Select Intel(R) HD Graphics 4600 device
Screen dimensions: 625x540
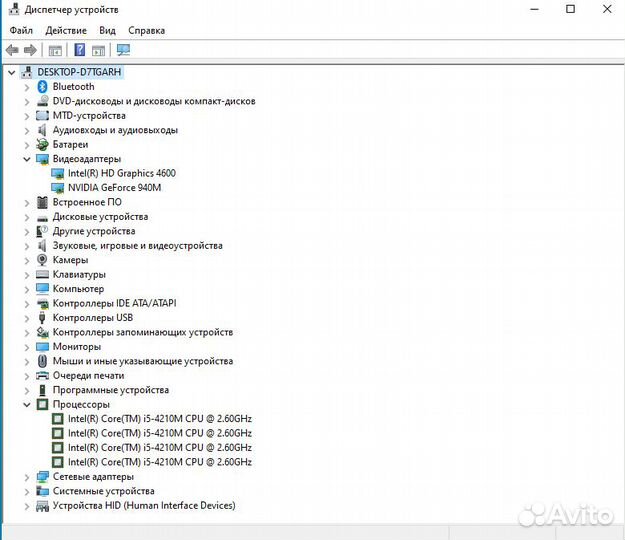click(x=122, y=173)
